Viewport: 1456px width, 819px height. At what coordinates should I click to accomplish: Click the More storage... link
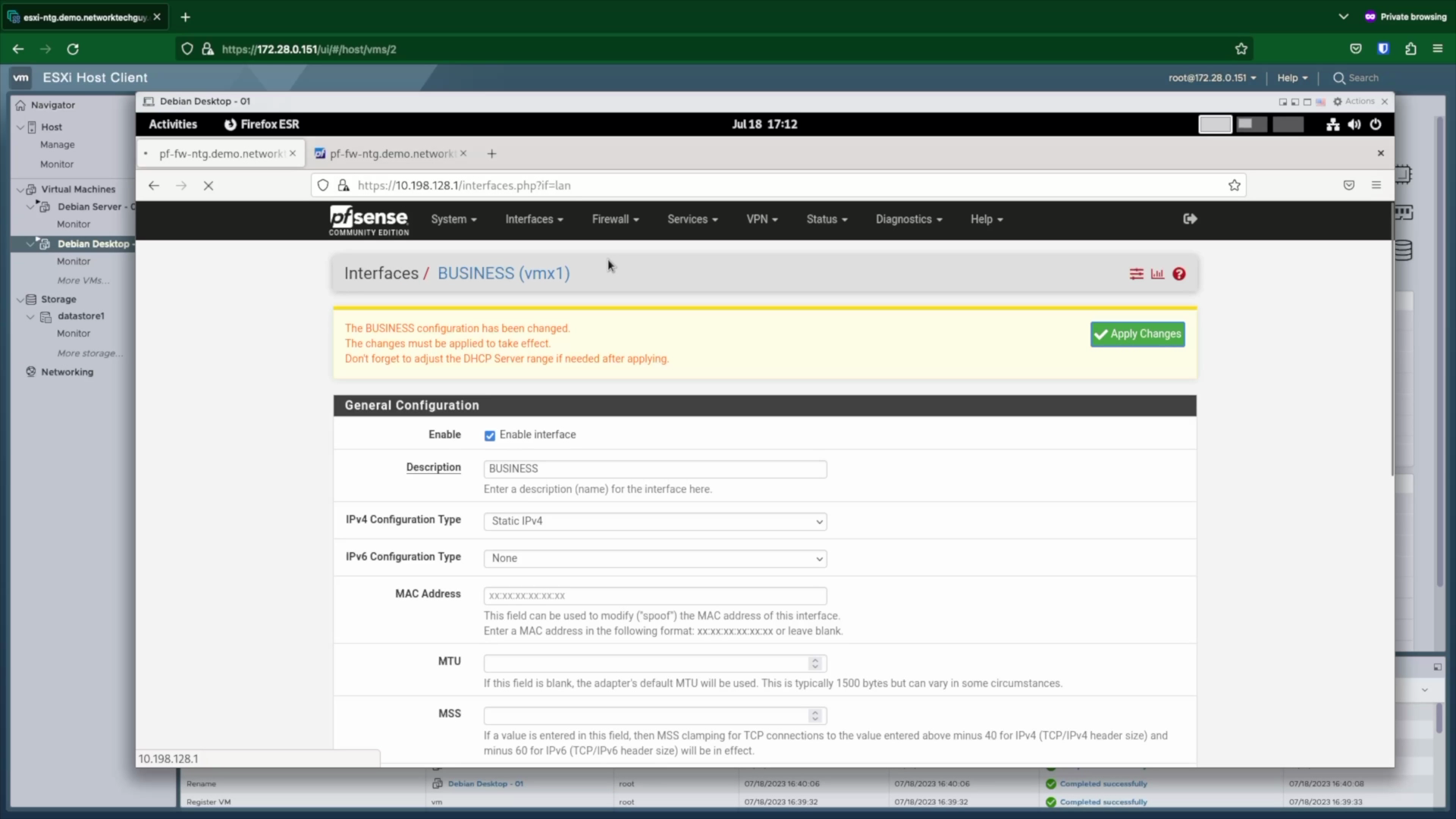tap(90, 353)
